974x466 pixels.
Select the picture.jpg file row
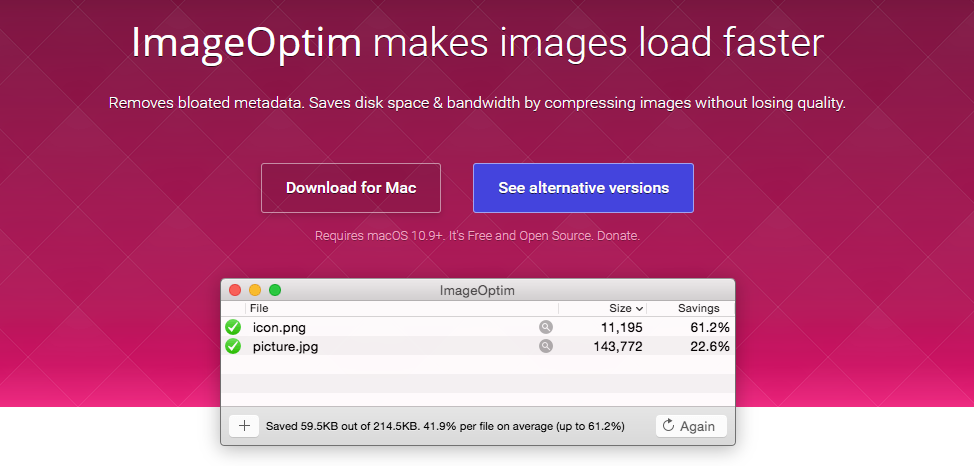click(x=478, y=346)
